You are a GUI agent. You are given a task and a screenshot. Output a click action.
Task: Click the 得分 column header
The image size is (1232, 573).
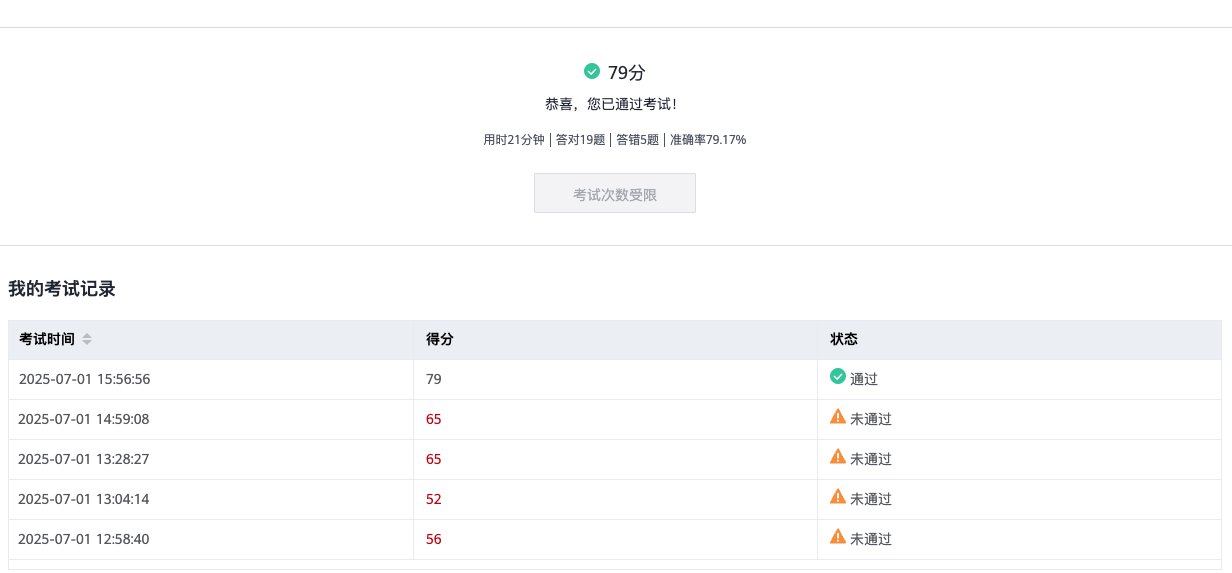[440, 339]
